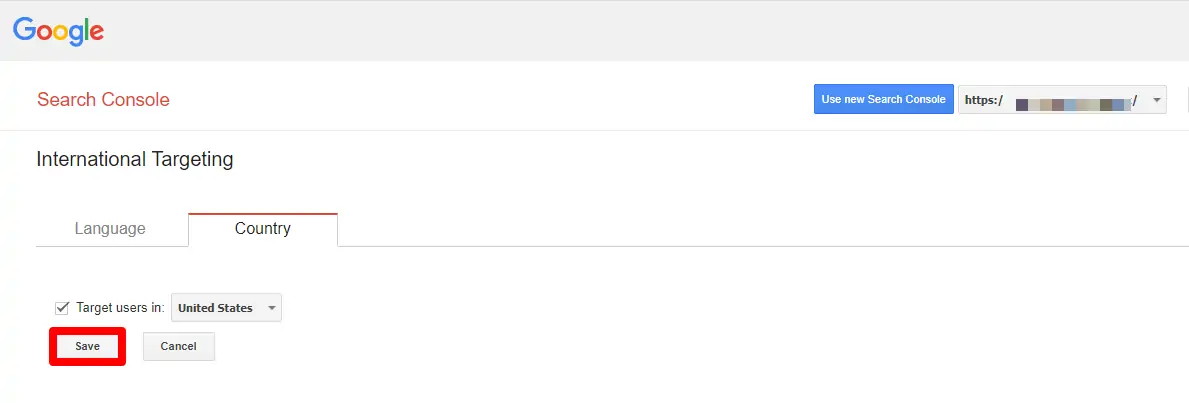Screen dimensions: 1189x403
Task: Toggle the Target users in checkbox
Action: [x=62, y=308]
